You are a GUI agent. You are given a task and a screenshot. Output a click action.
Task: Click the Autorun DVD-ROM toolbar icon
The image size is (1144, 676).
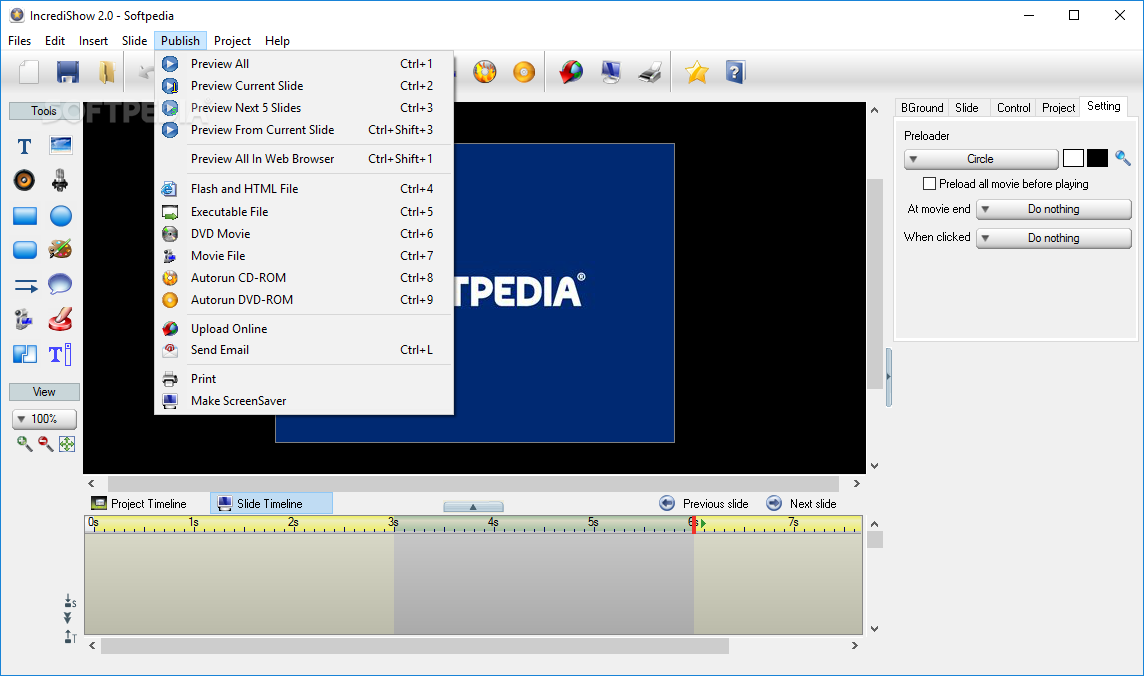click(524, 71)
